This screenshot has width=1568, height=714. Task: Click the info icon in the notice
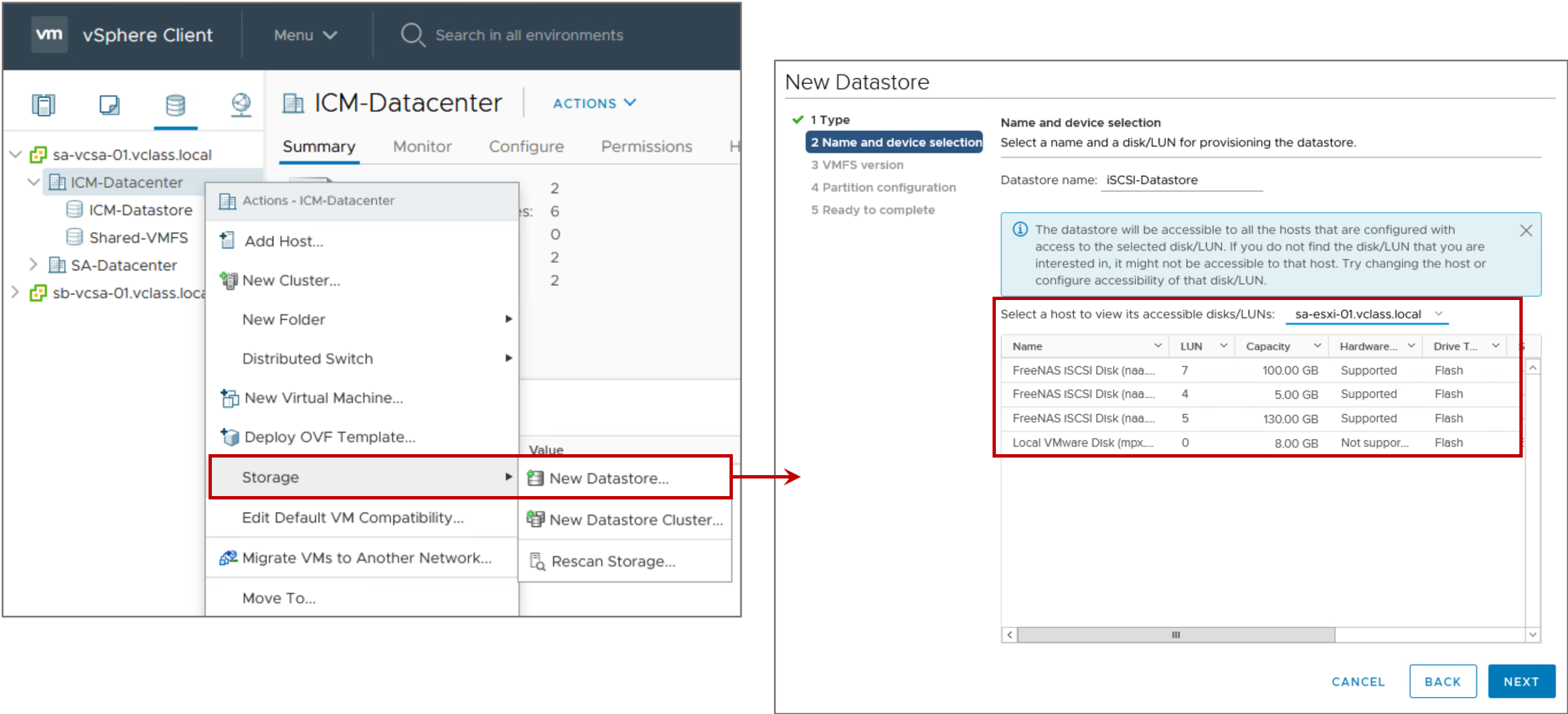1020,230
